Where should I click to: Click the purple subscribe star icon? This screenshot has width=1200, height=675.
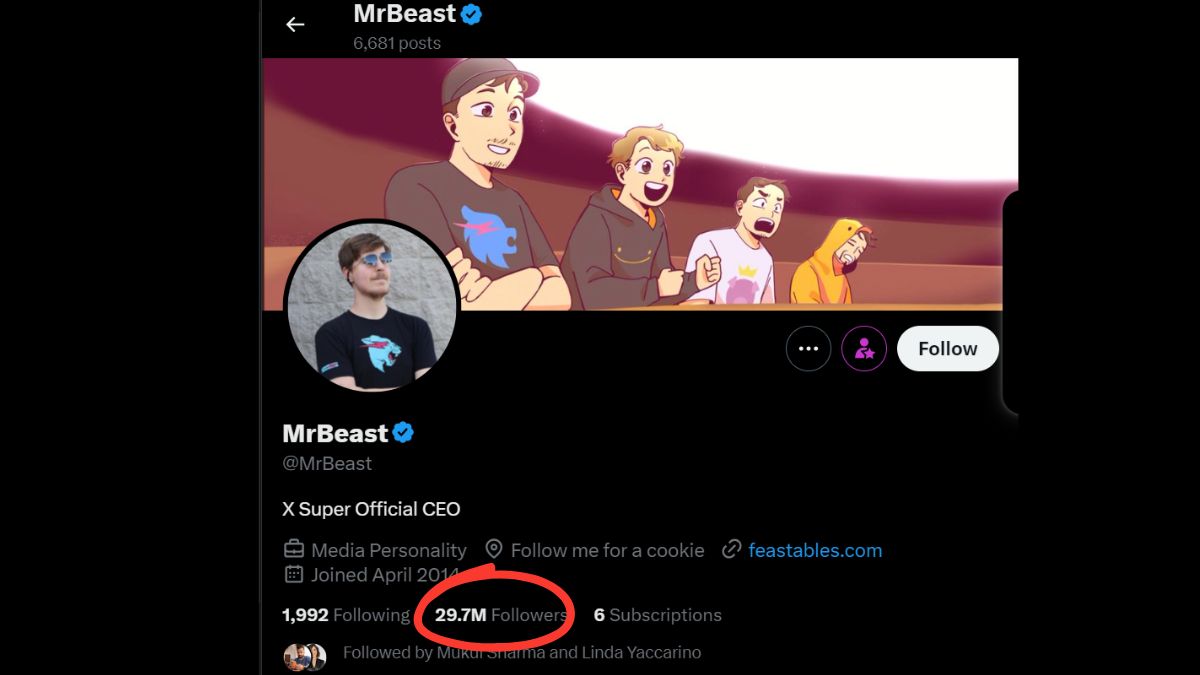click(x=864, y=349)
